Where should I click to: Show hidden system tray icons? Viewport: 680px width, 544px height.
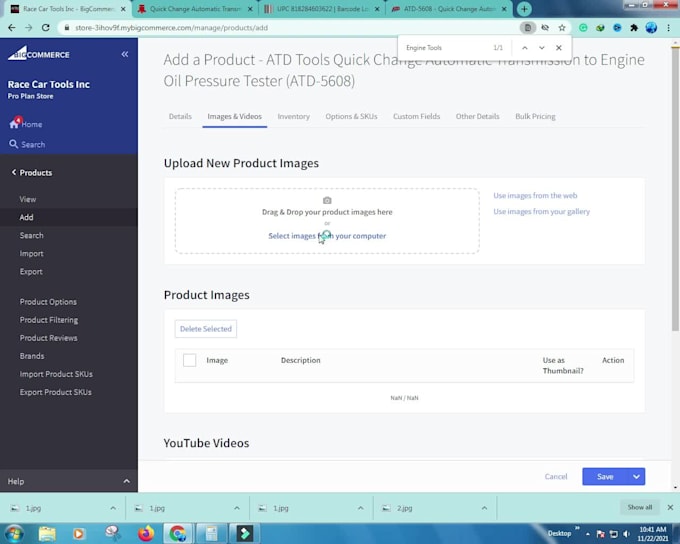(x=588, y=534)
